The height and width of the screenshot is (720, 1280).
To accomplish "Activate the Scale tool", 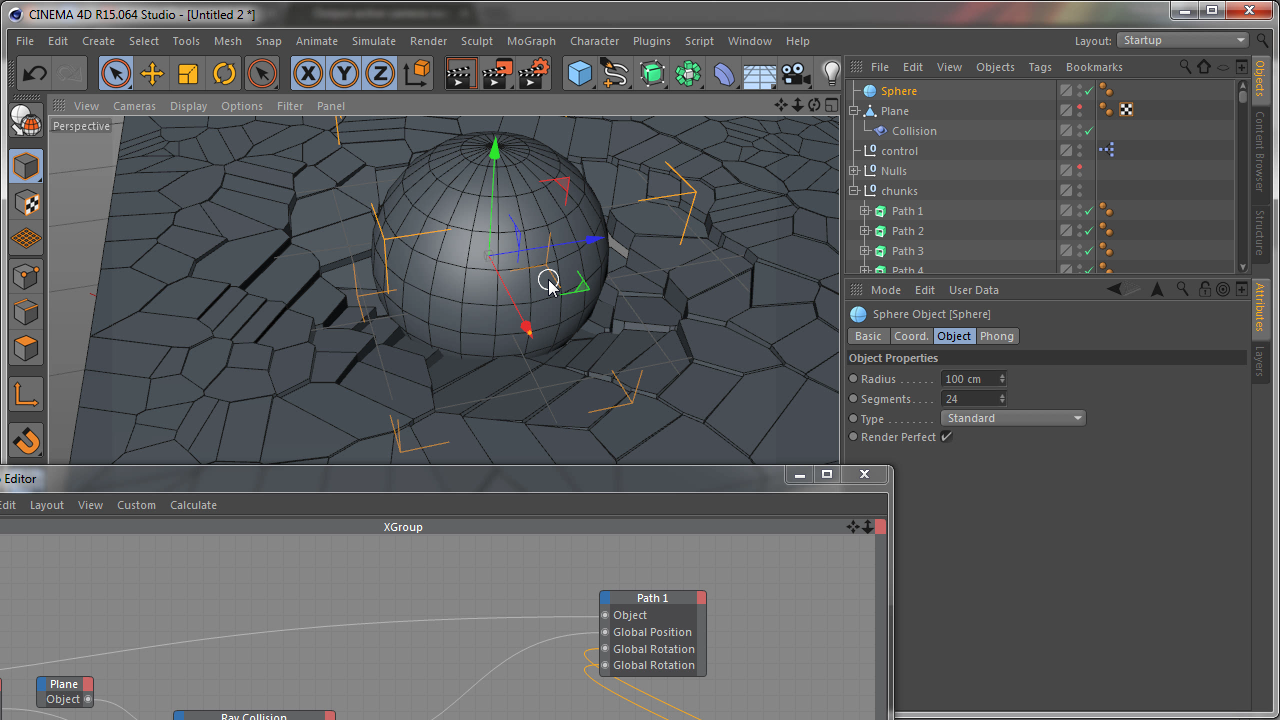I will (188, 73).
